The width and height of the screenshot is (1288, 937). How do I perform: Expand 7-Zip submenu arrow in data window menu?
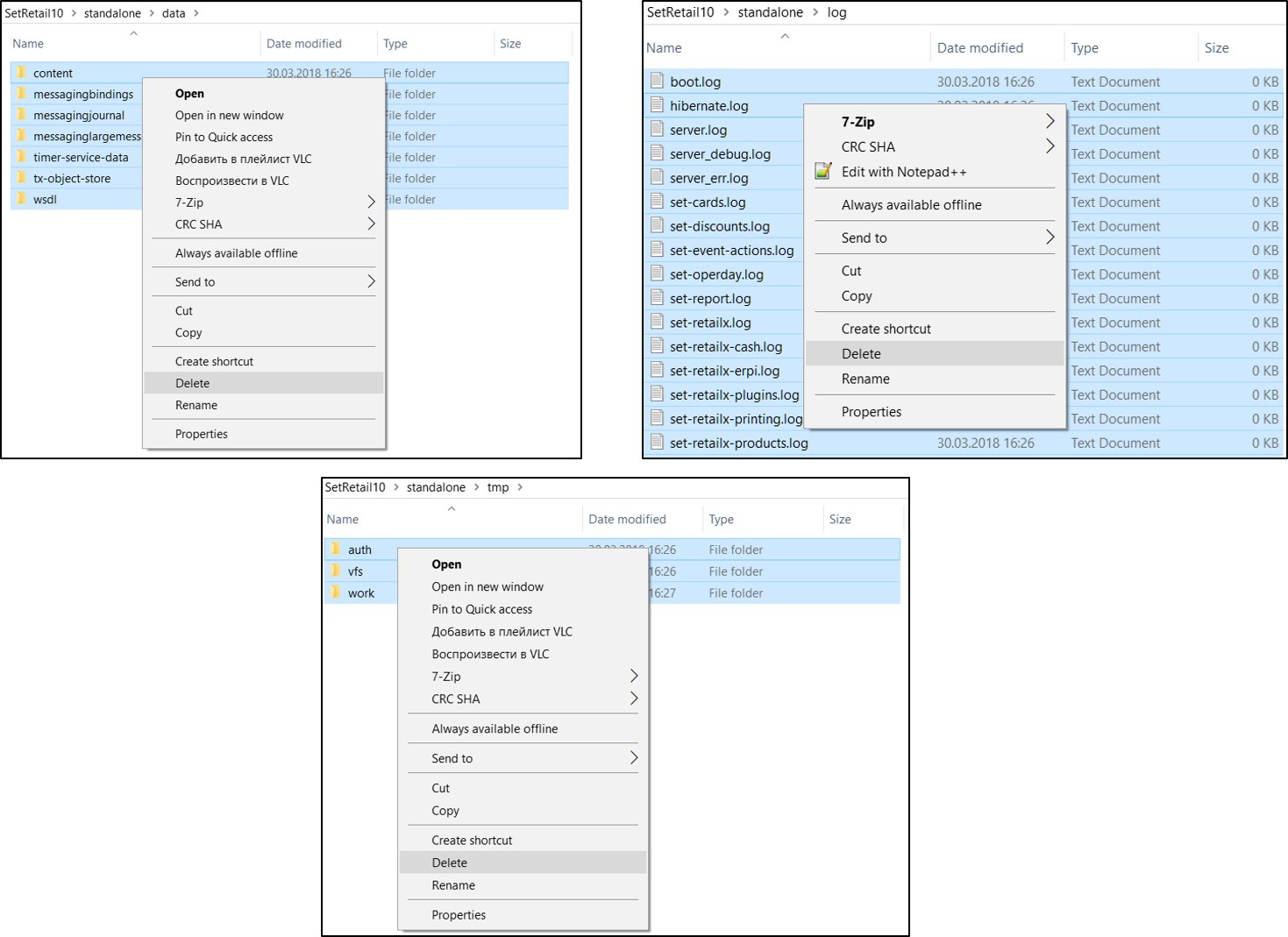point(371,202)
